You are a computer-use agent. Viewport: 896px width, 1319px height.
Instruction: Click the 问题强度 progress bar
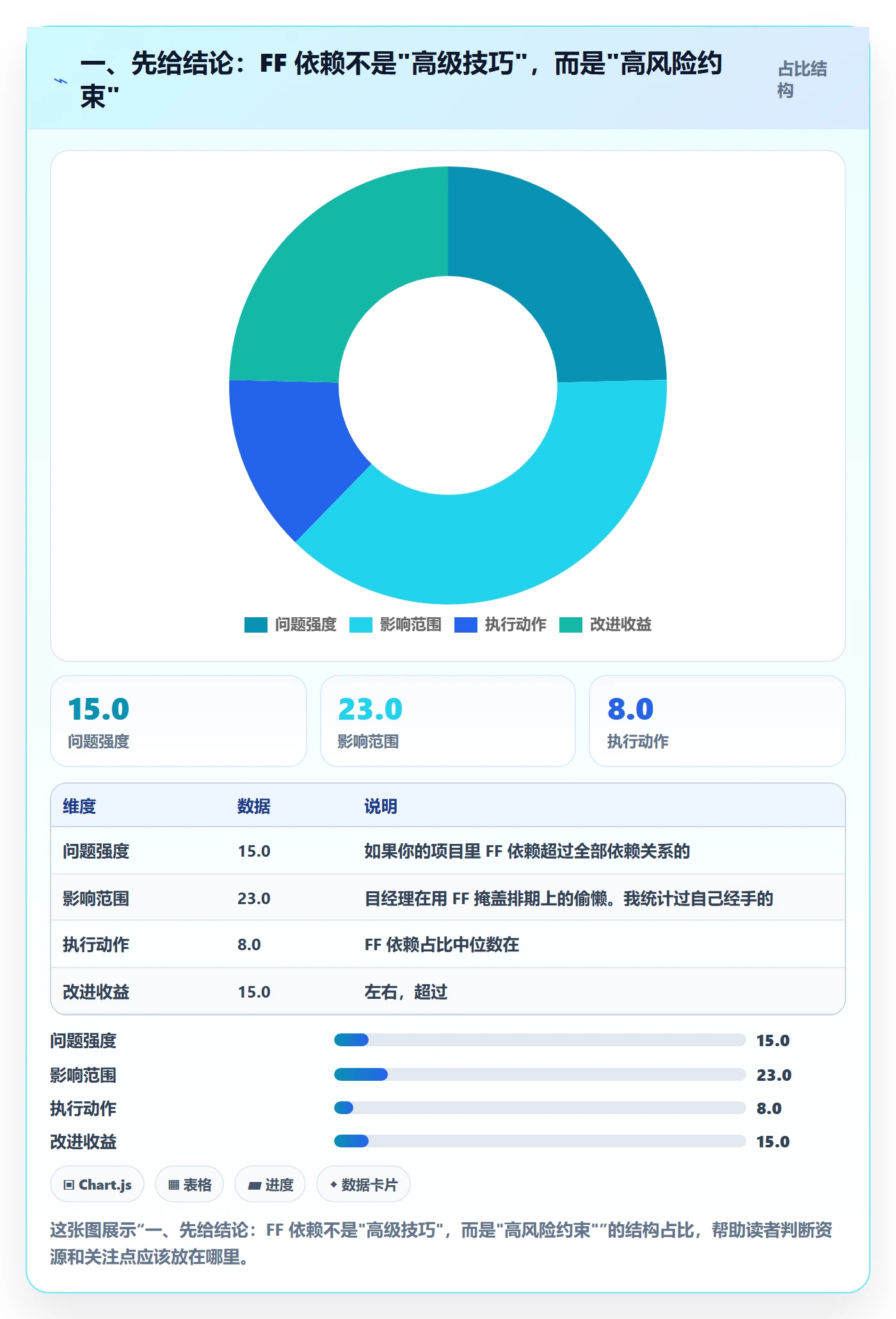click(x=540, y=1040)
